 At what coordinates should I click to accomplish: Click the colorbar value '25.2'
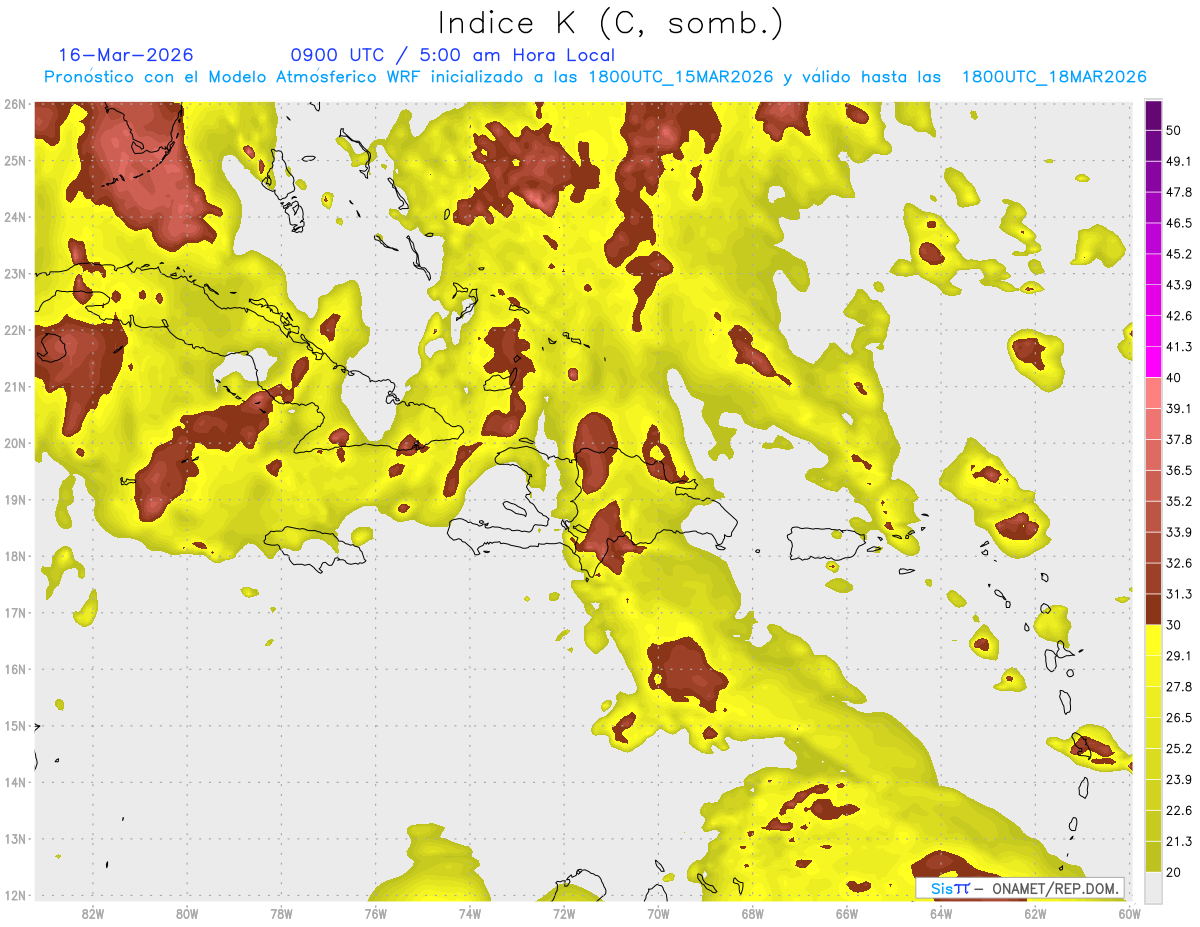pos(1180,748)
